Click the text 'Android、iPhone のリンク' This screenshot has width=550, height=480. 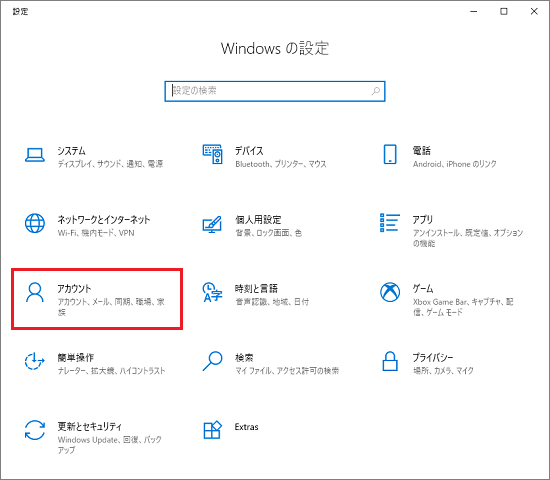(455, 164)
